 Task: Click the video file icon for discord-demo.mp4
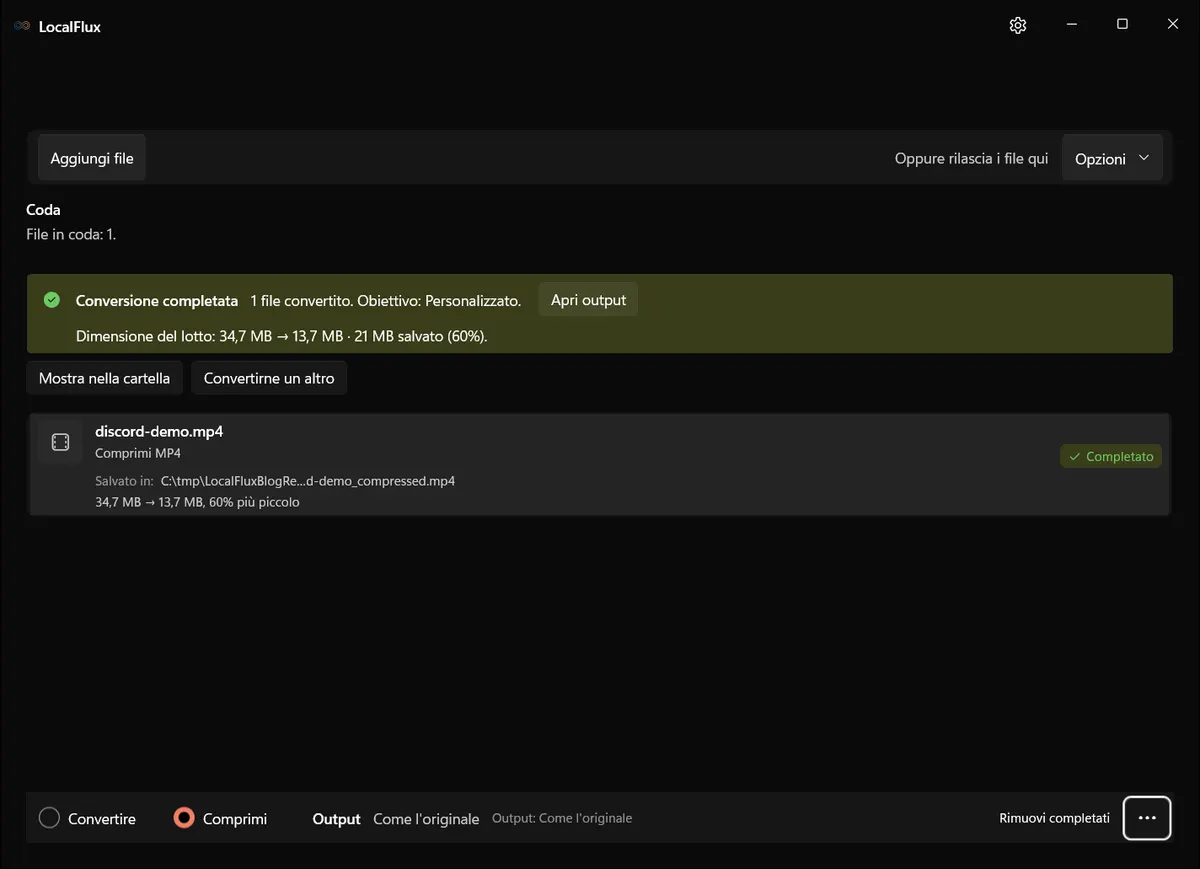60,442
